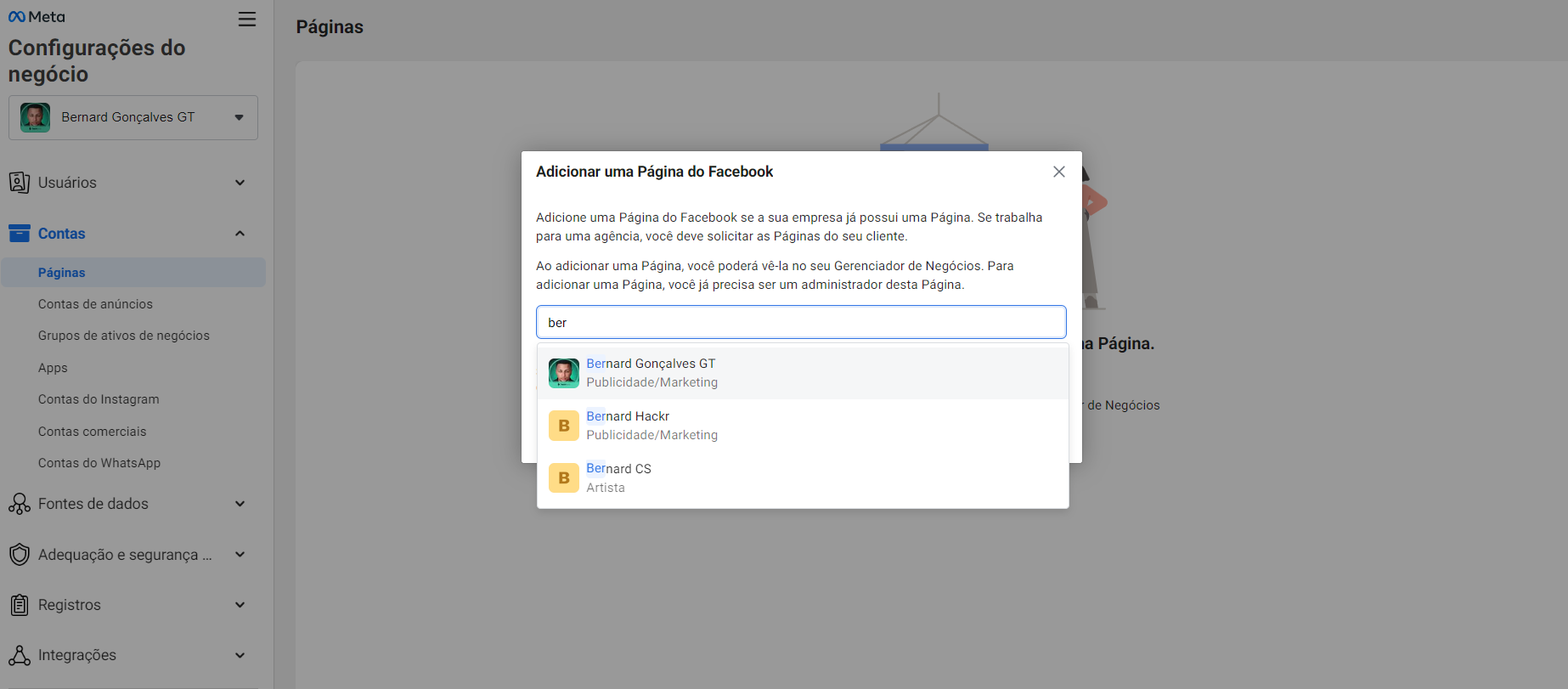Click the Páginas heading
Screen dimensions: 1568x689
pos(330,27)
